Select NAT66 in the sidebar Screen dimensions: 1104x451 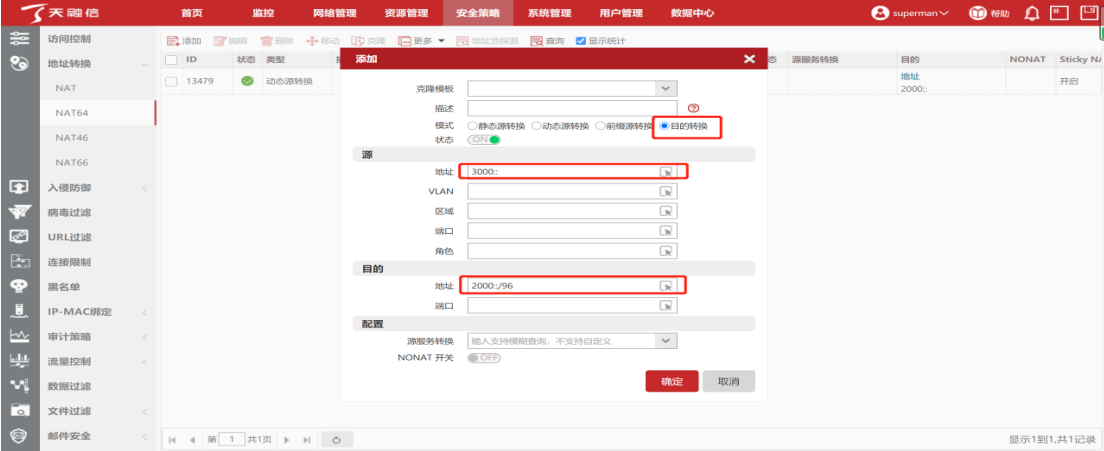tap(72, 163)
